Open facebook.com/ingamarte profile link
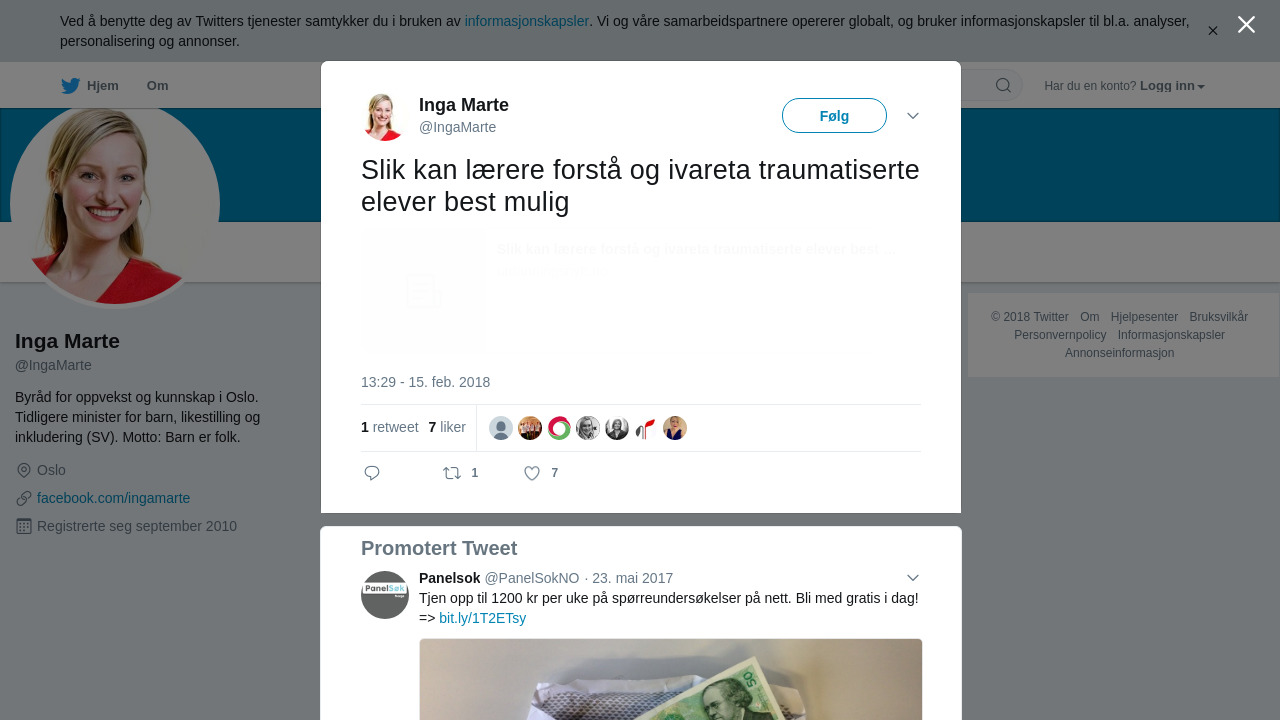1280x720 pixels. 113,498
